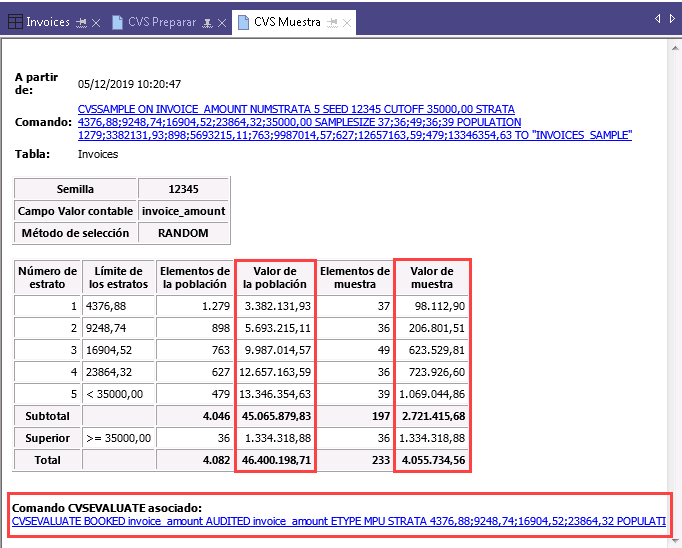682x548 pixels.
Task: Close the CVS Muestra tab
Action: 347,21
